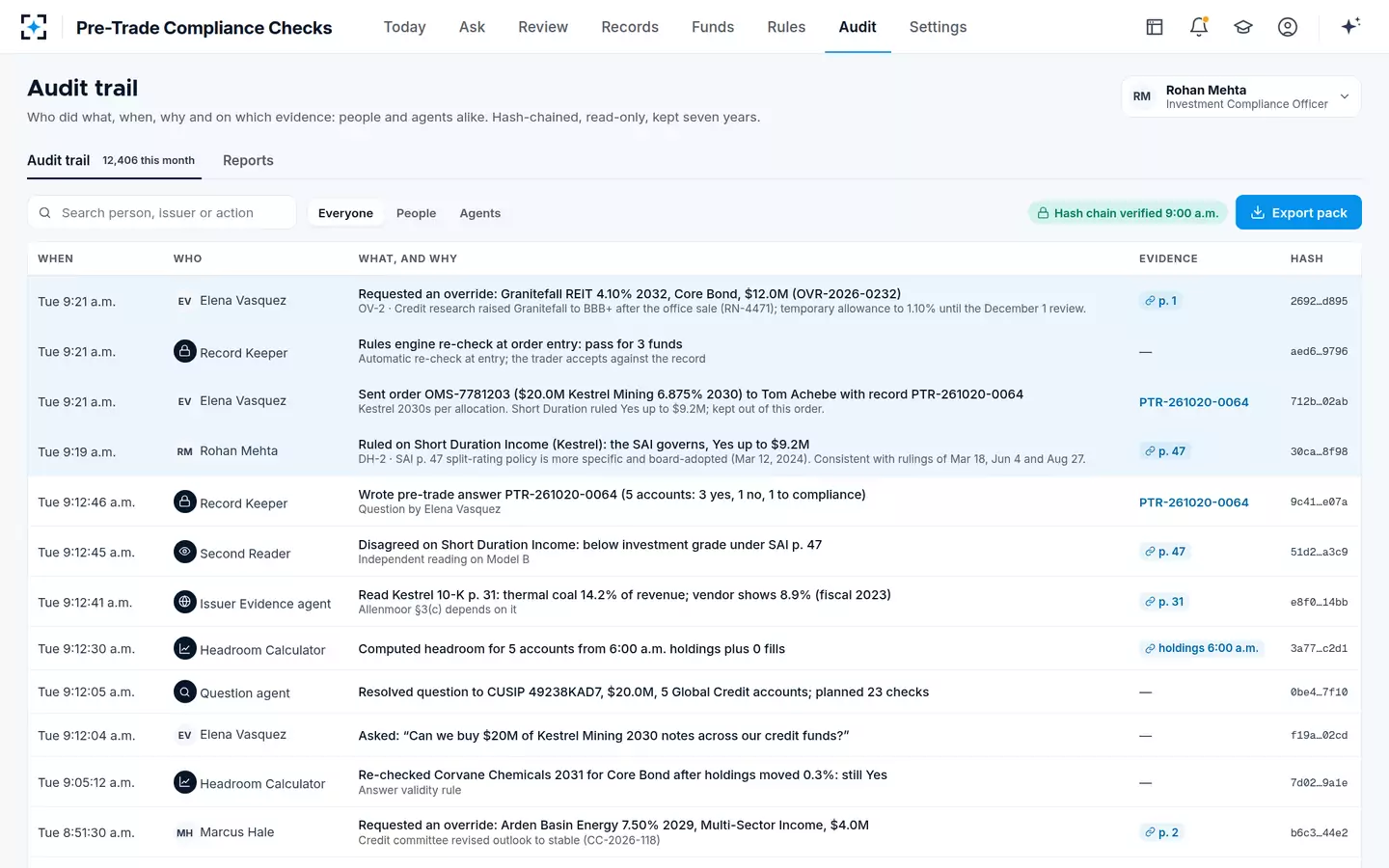The width and height of the screenshot is (1389, 868).
Task: Open evidence p. 31 for Kestrel 10-K
Action: [1164, 602]
